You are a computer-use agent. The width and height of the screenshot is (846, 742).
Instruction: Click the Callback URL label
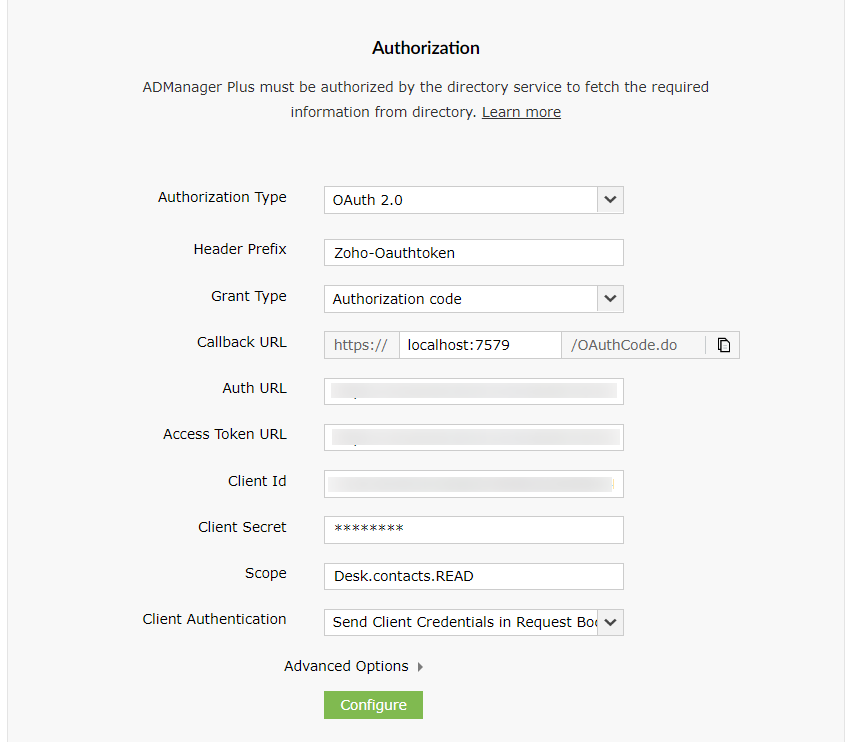[x=241, y=342]
